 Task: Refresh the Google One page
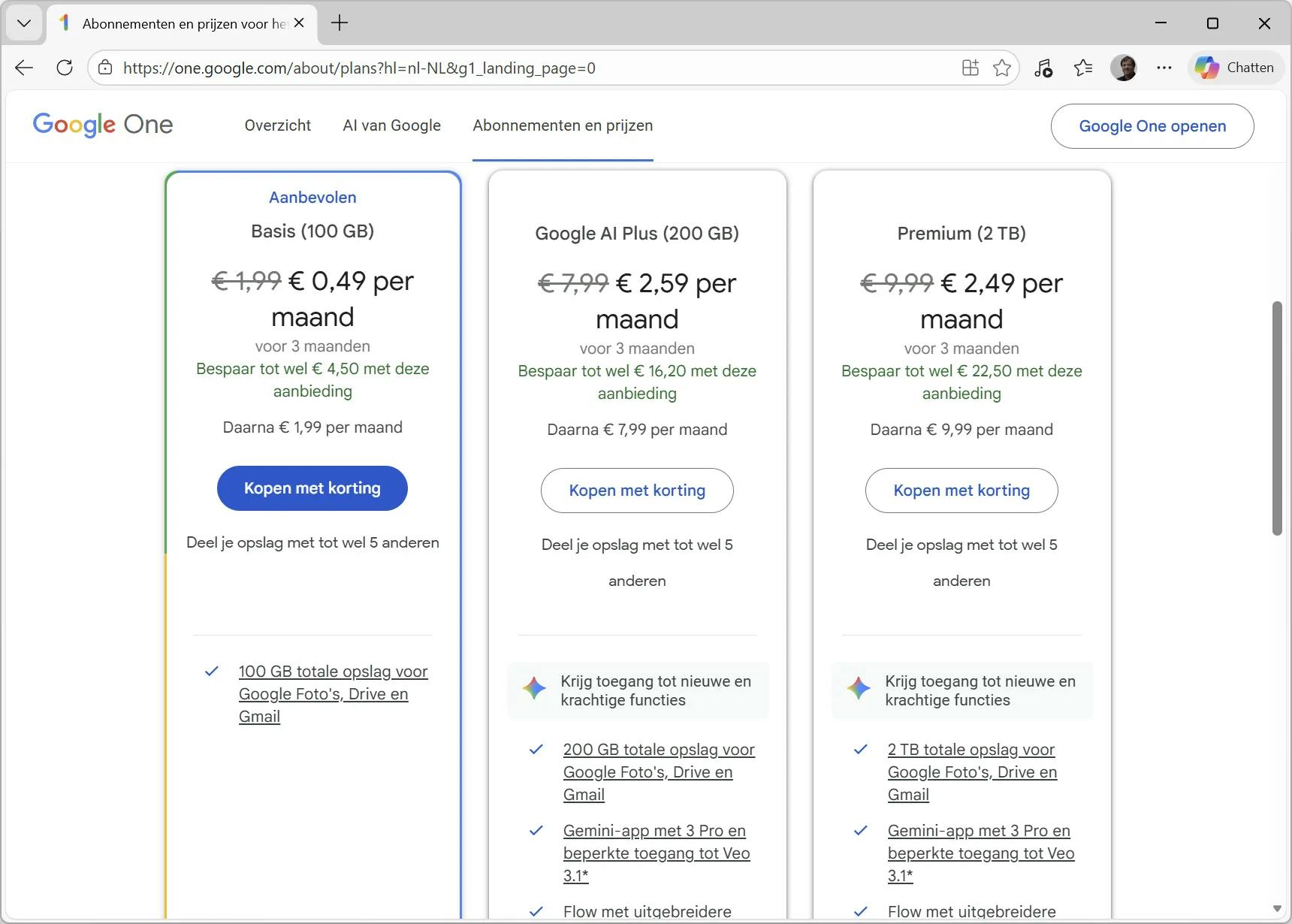[x=65, y=68]
